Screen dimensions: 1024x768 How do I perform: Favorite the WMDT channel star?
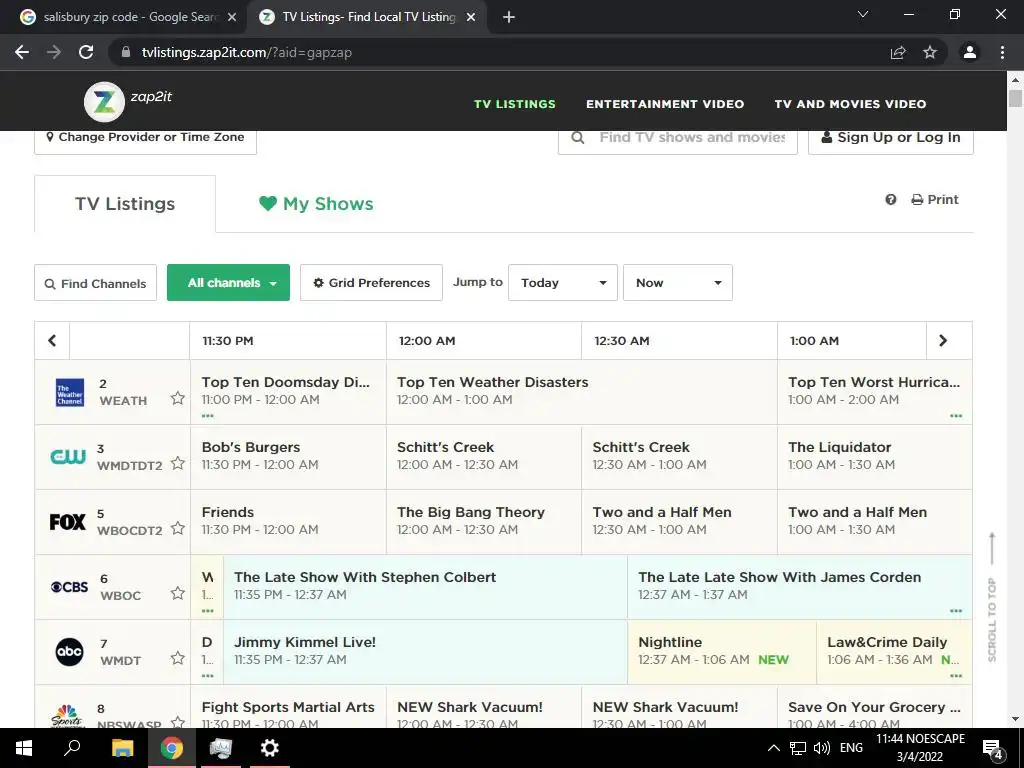178,658
